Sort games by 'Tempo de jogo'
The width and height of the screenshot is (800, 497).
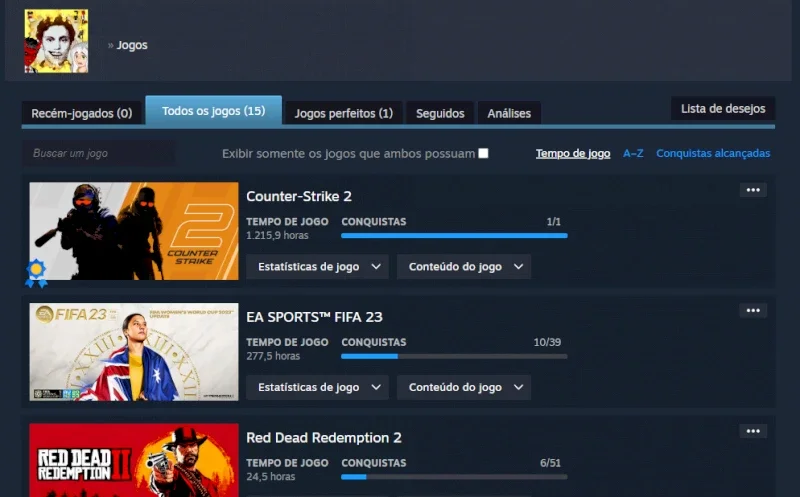coord(573,153)
